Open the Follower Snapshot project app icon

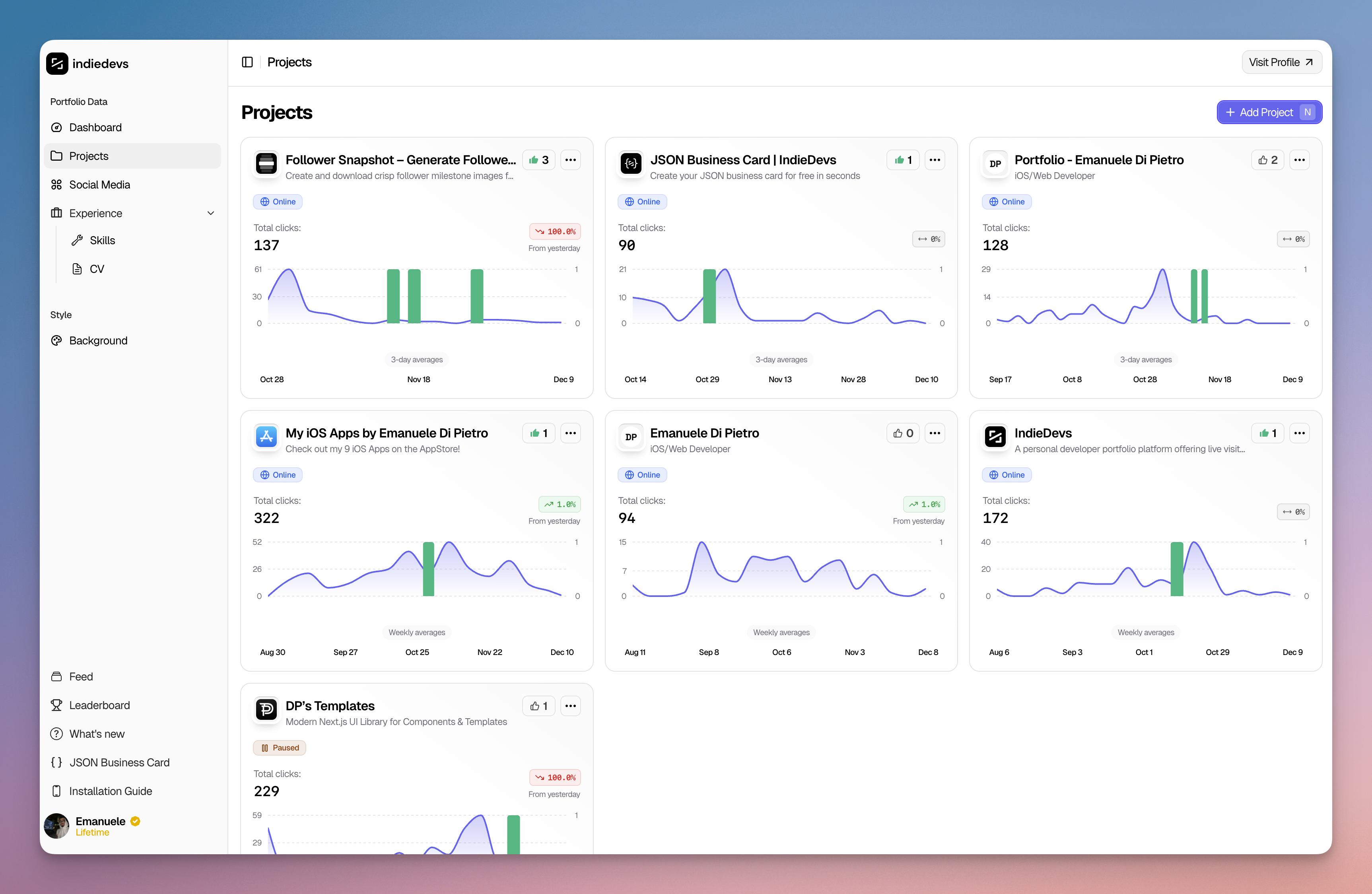point(266,164)
